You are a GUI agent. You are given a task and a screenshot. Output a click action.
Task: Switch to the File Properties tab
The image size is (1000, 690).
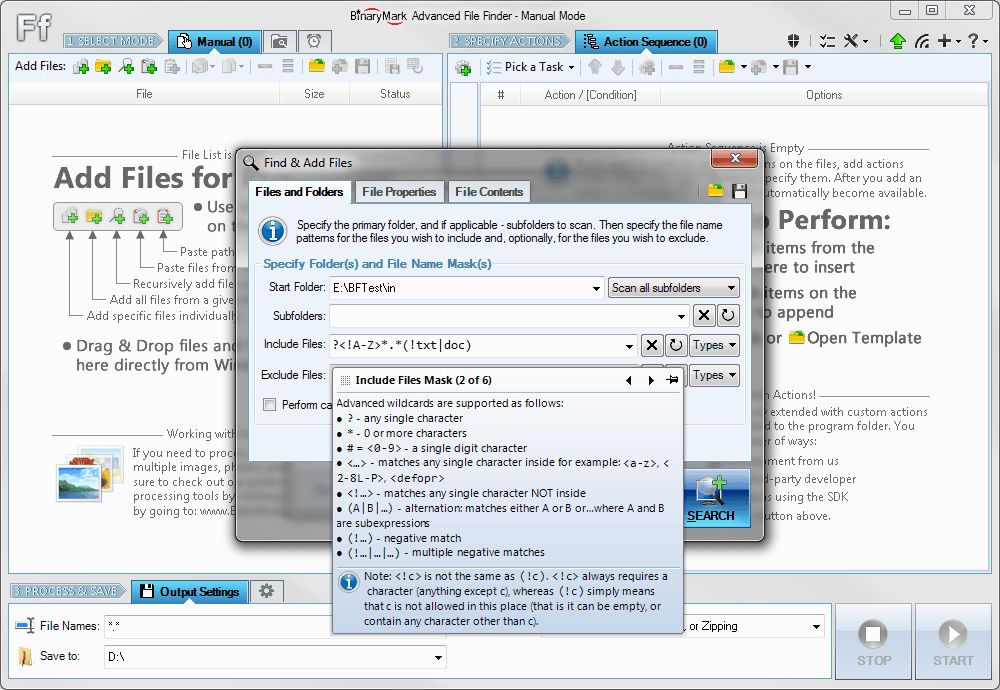pos(399,192)
